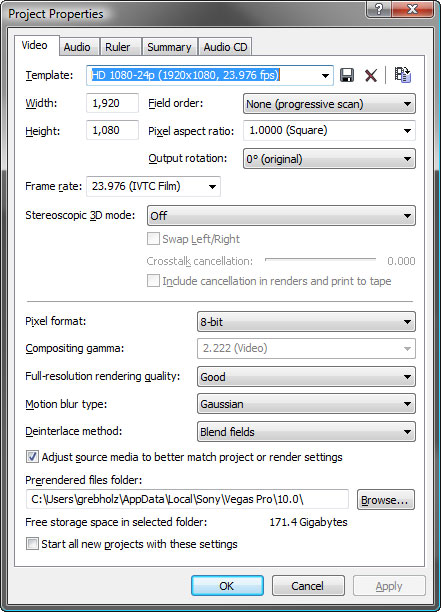The height and width of the screenshot is (612, 441).
Task: Click the match media video settings icon
Action: (x=402, y=75)
